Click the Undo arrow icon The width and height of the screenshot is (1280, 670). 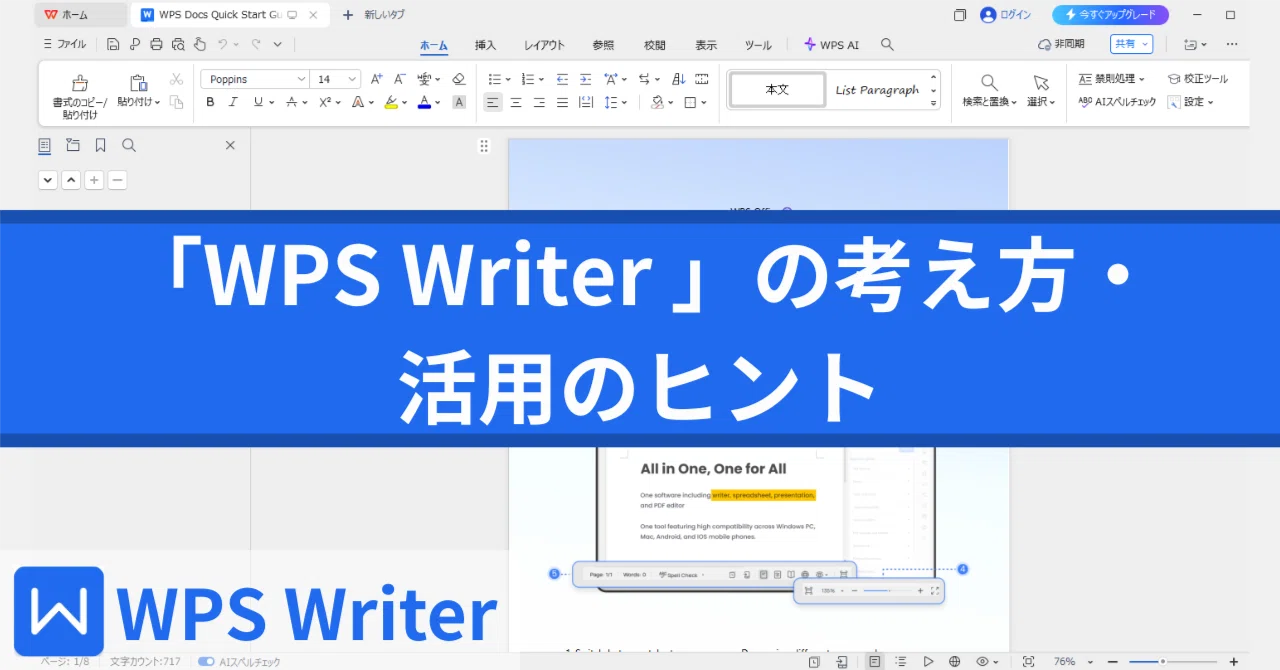pyautogui.click(x=223, y=44)
